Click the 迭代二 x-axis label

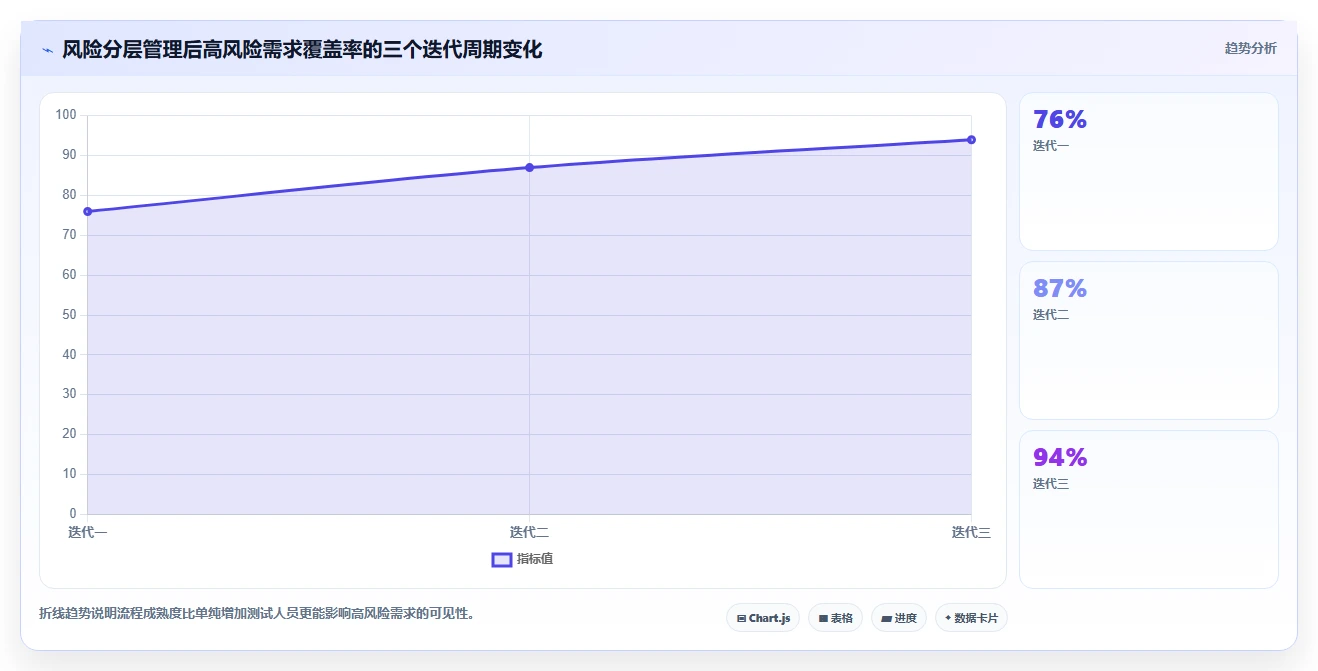click(529, 533)
